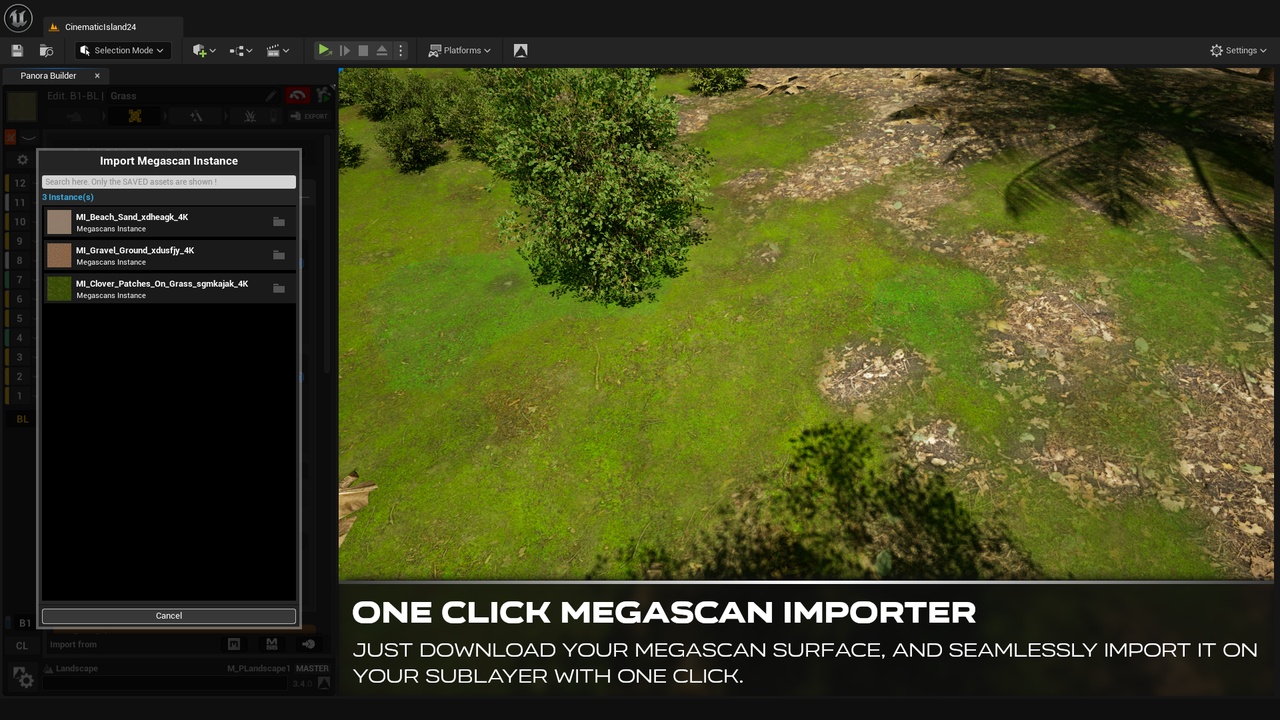The width and height of the screenshot is (1280, 720).
Task: Click the Import from material 'M' icon
Action: 234,644
